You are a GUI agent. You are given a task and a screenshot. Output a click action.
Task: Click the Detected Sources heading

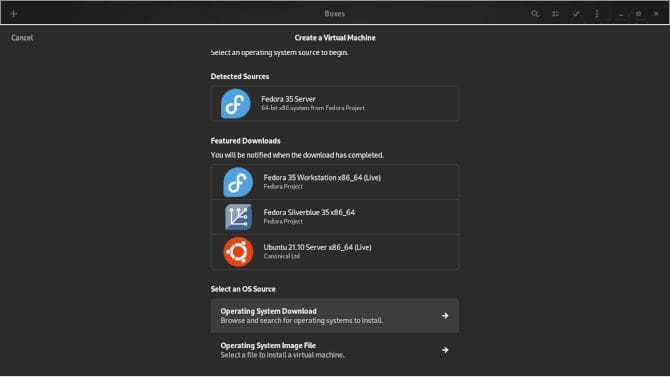[x=240, y=77]
